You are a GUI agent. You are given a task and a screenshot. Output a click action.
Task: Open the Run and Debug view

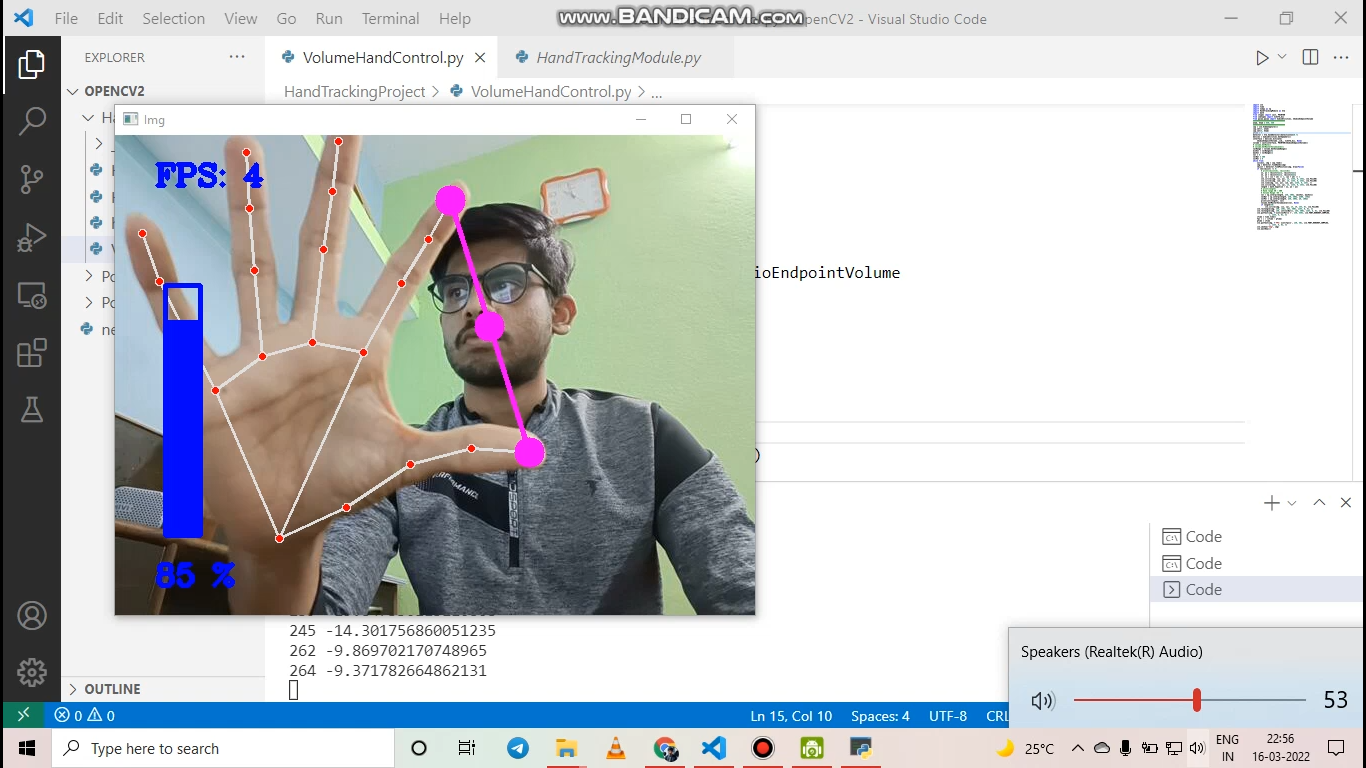coord(32,237)
